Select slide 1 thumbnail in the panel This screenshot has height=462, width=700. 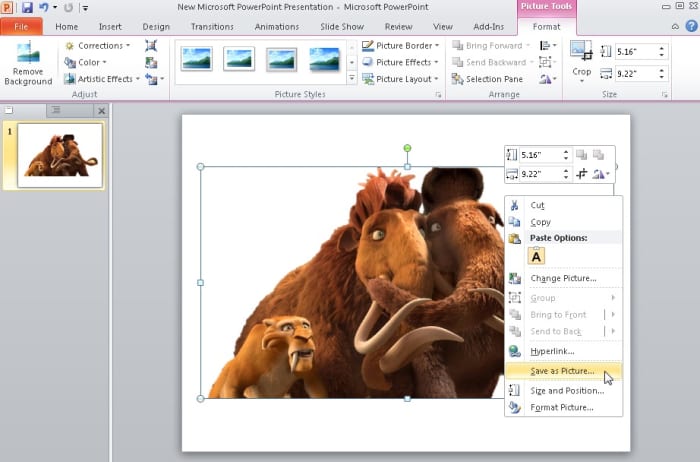click(60, 155)
